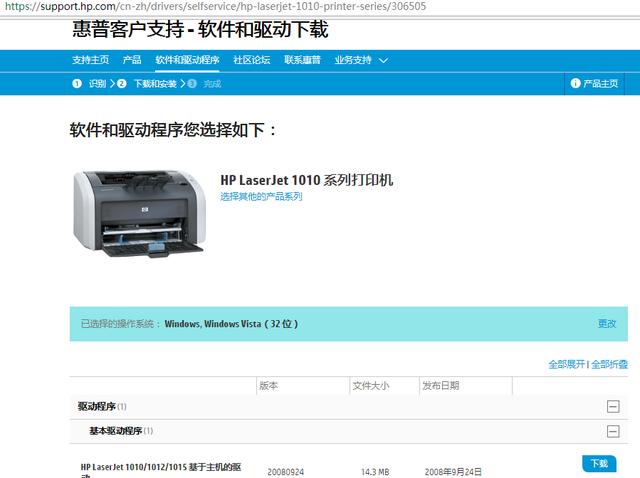Select the 软件和驱动程序 navigation tab

click(187, 60)
